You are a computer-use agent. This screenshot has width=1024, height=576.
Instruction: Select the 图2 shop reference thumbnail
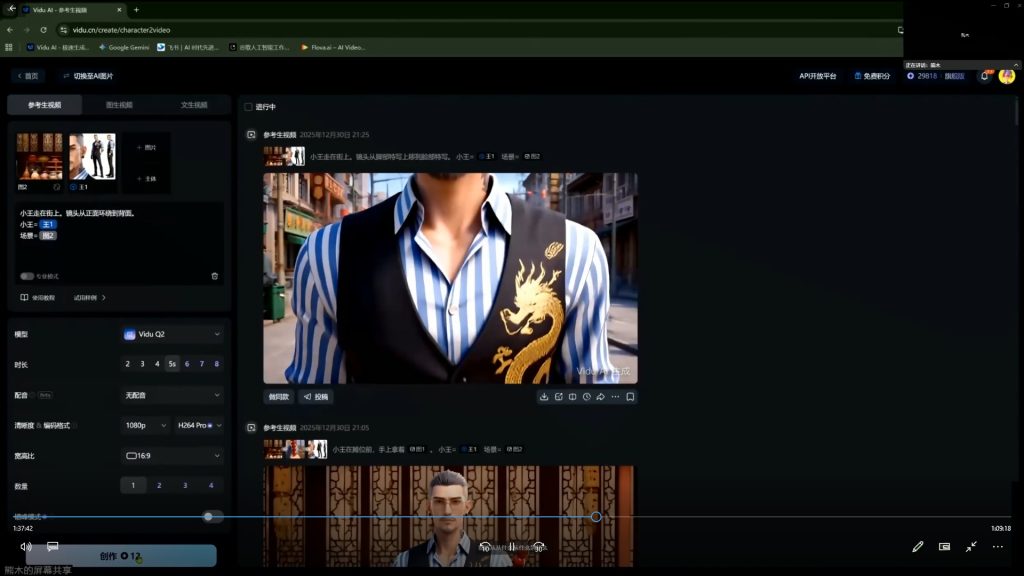point(39,156)
